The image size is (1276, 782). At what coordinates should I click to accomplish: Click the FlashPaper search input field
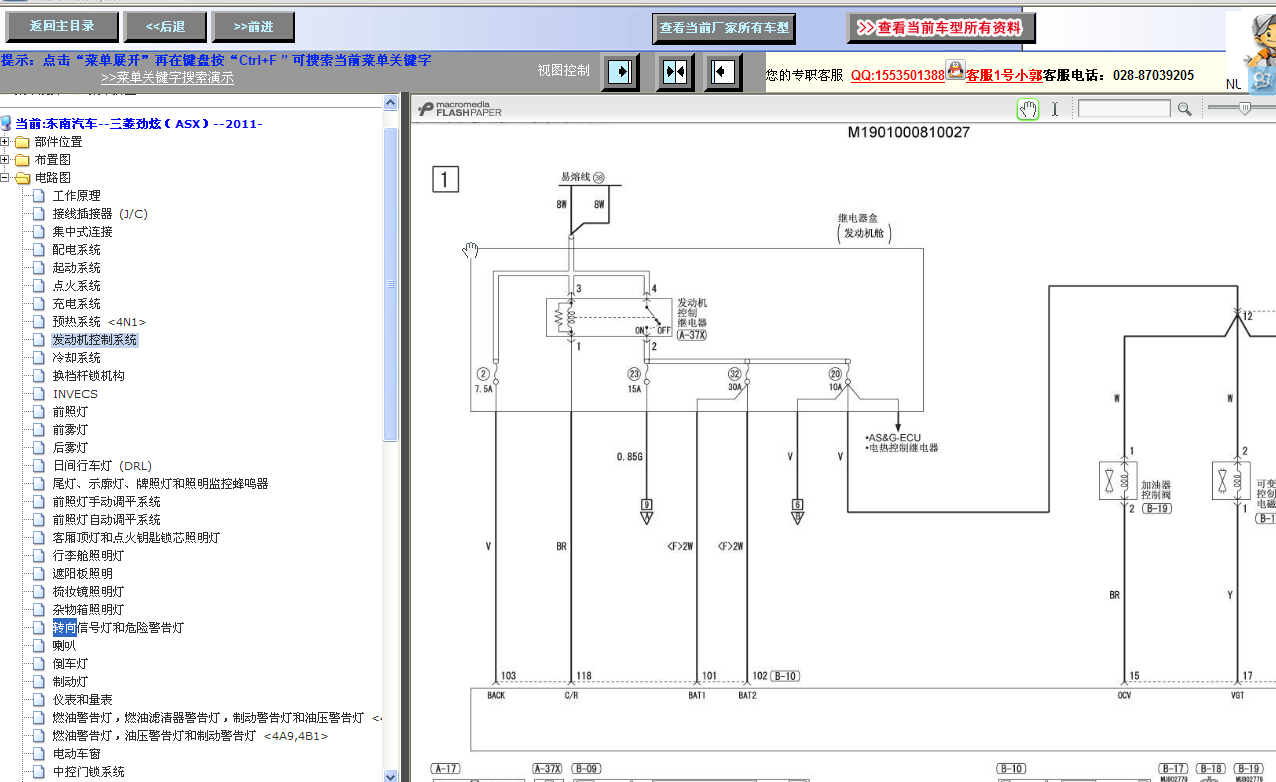(x=1123, y=109)
